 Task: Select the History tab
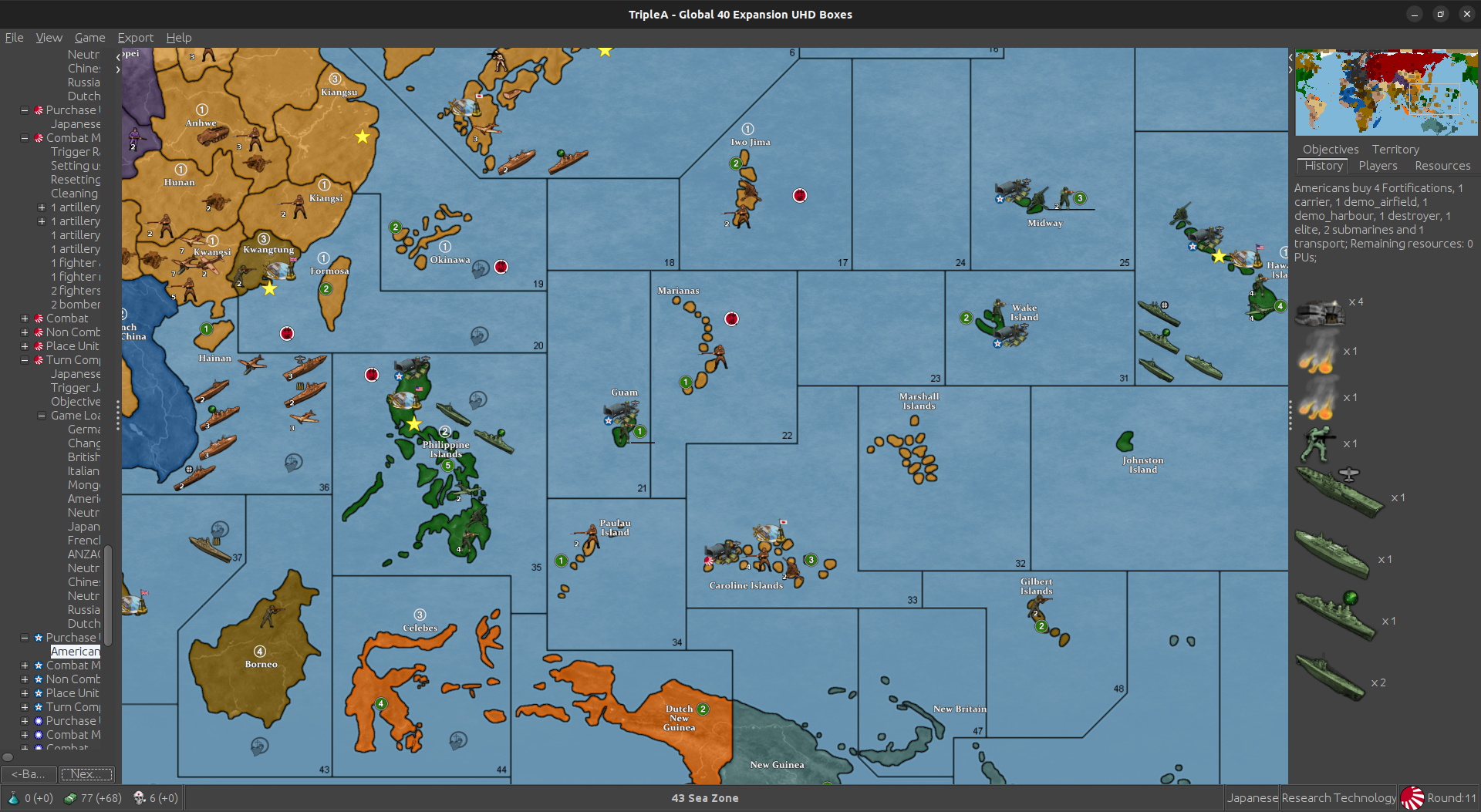(x=1324, y=166)
